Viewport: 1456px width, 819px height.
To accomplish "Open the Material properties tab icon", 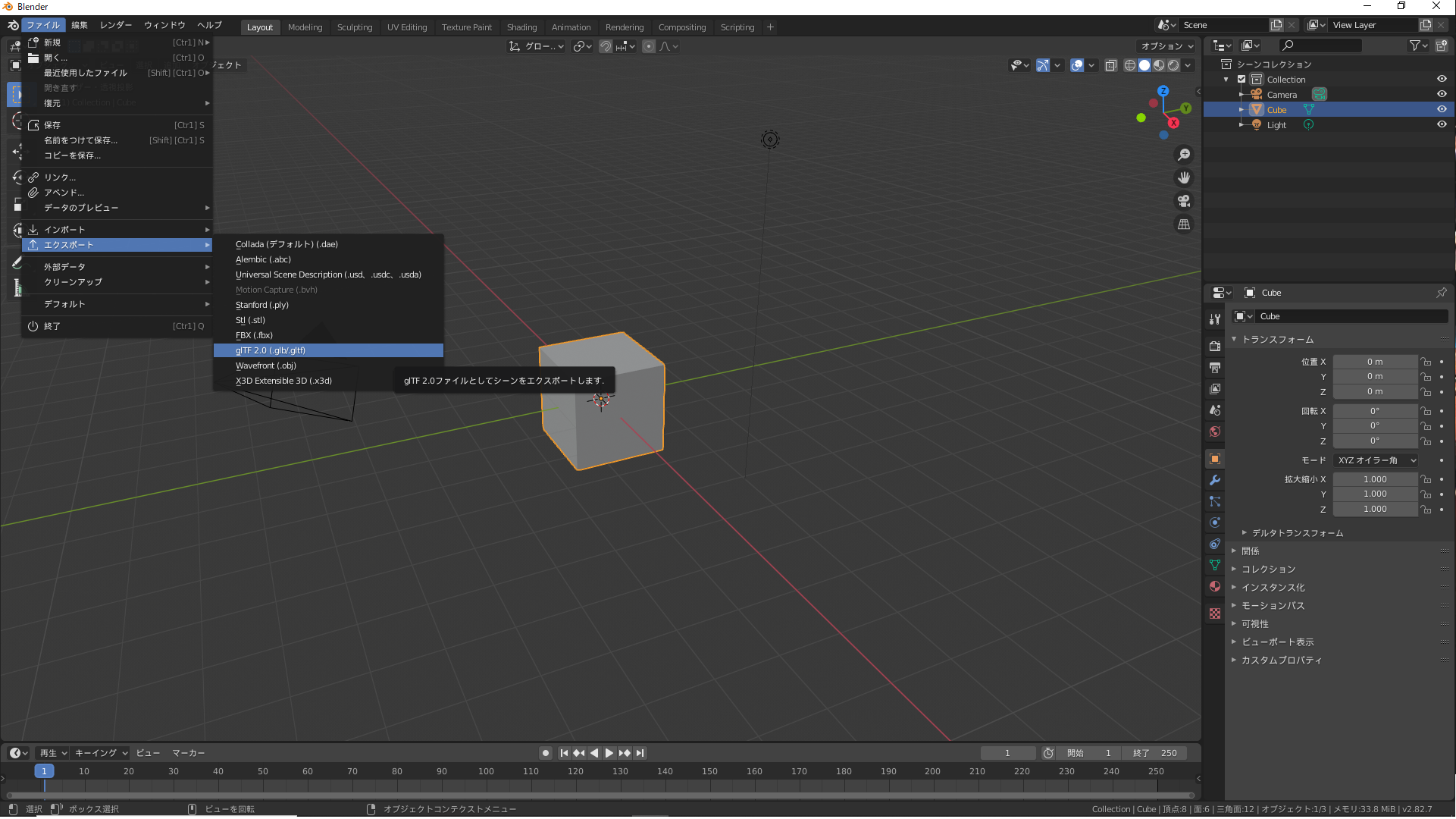I will click(1215, 586).
